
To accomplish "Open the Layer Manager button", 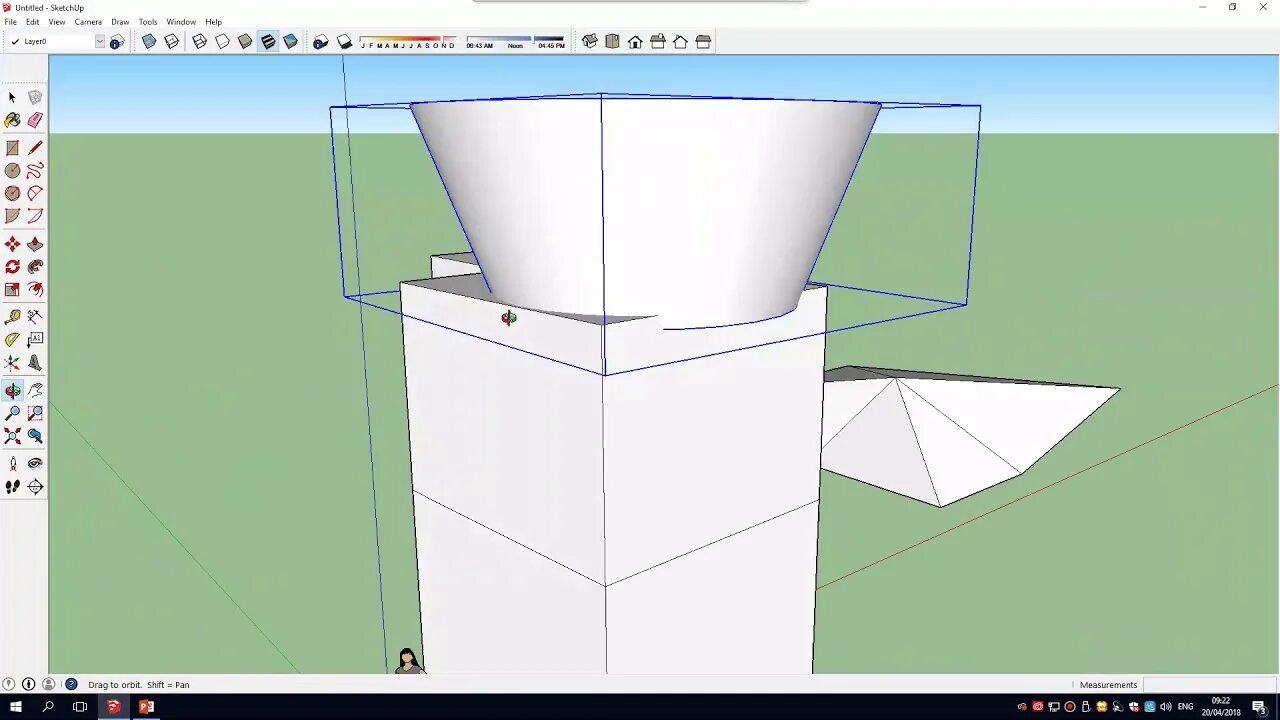I will click(x=117, y=42).
